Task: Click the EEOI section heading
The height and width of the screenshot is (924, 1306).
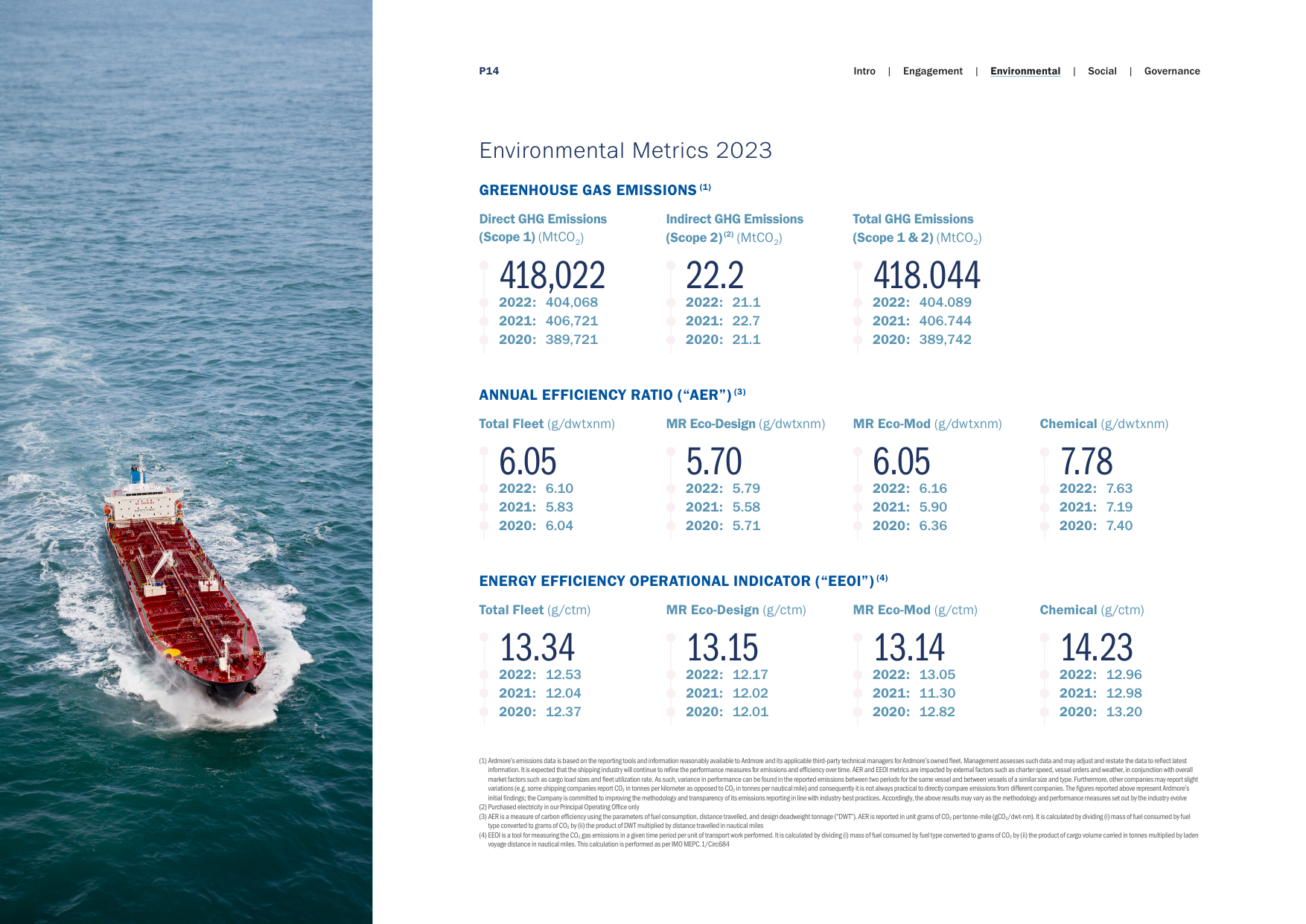Action: click(684, 581)
